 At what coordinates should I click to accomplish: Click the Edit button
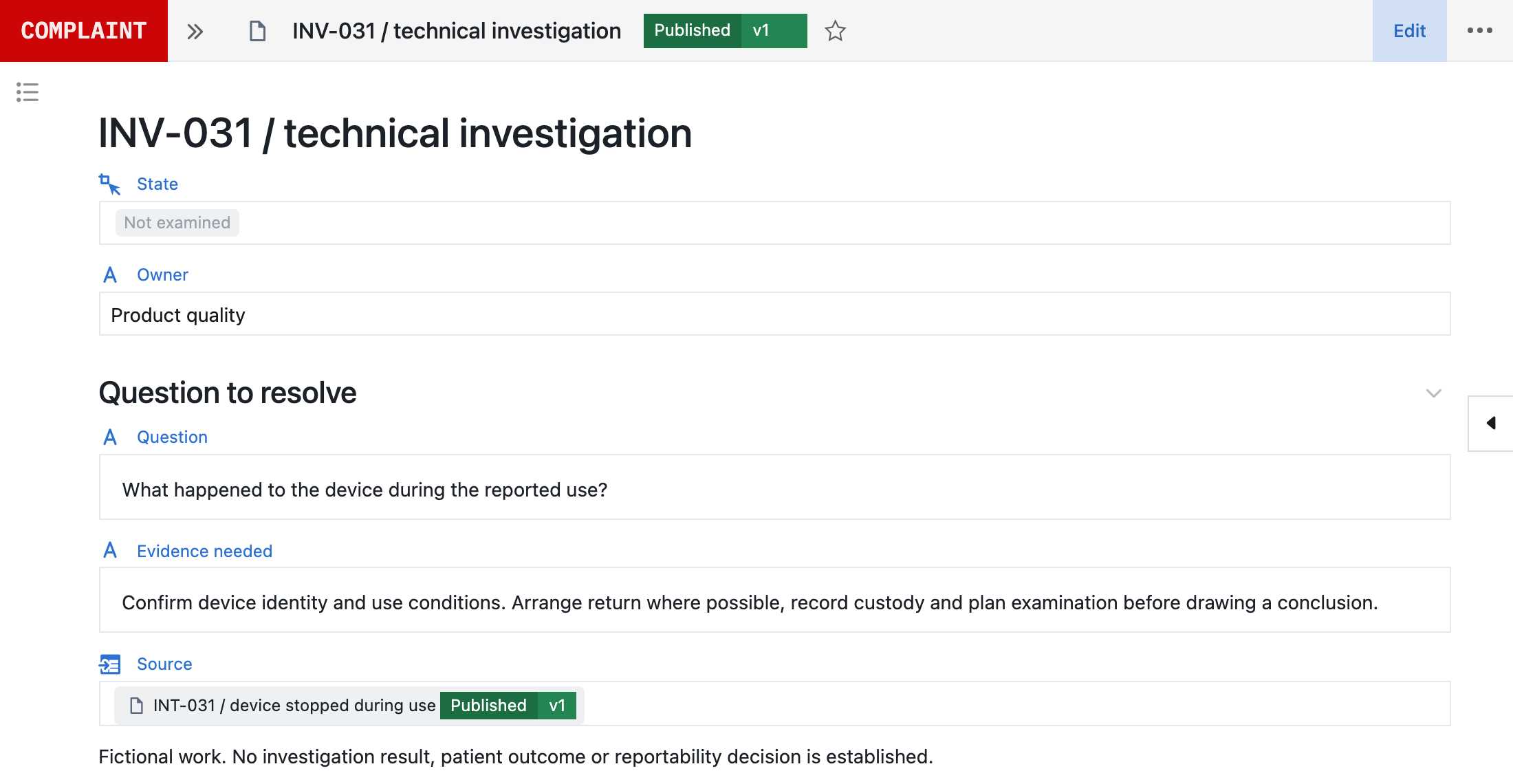[1410, 31]
